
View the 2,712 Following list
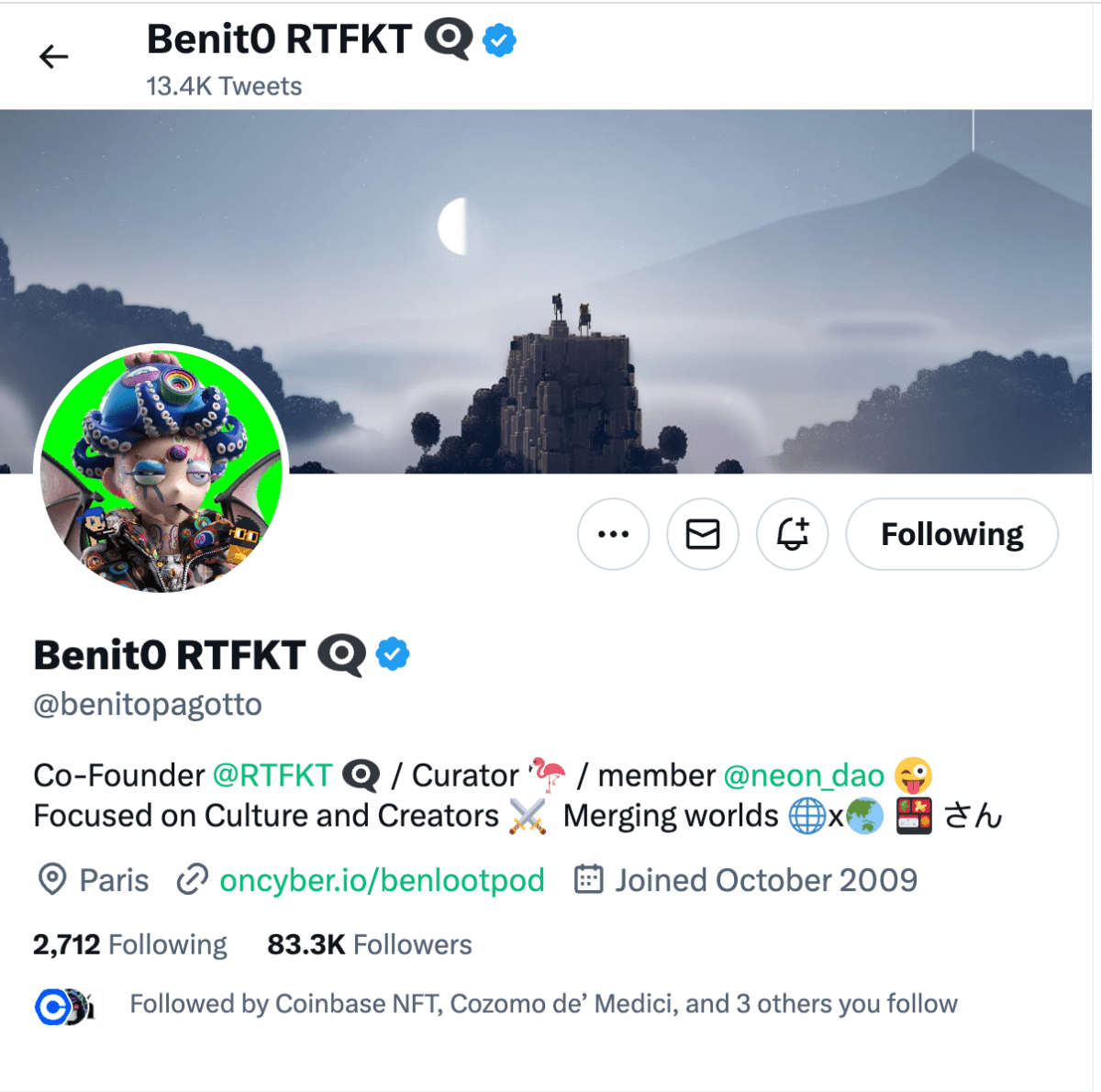pyautogui.click(x=129, y=944)
